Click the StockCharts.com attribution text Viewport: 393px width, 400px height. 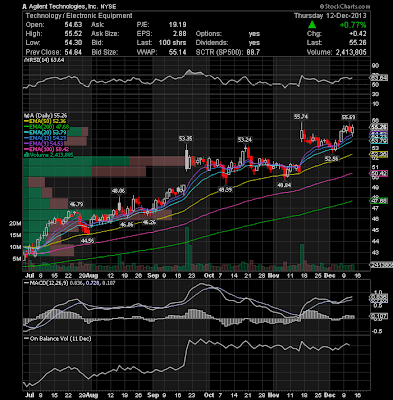345,6
